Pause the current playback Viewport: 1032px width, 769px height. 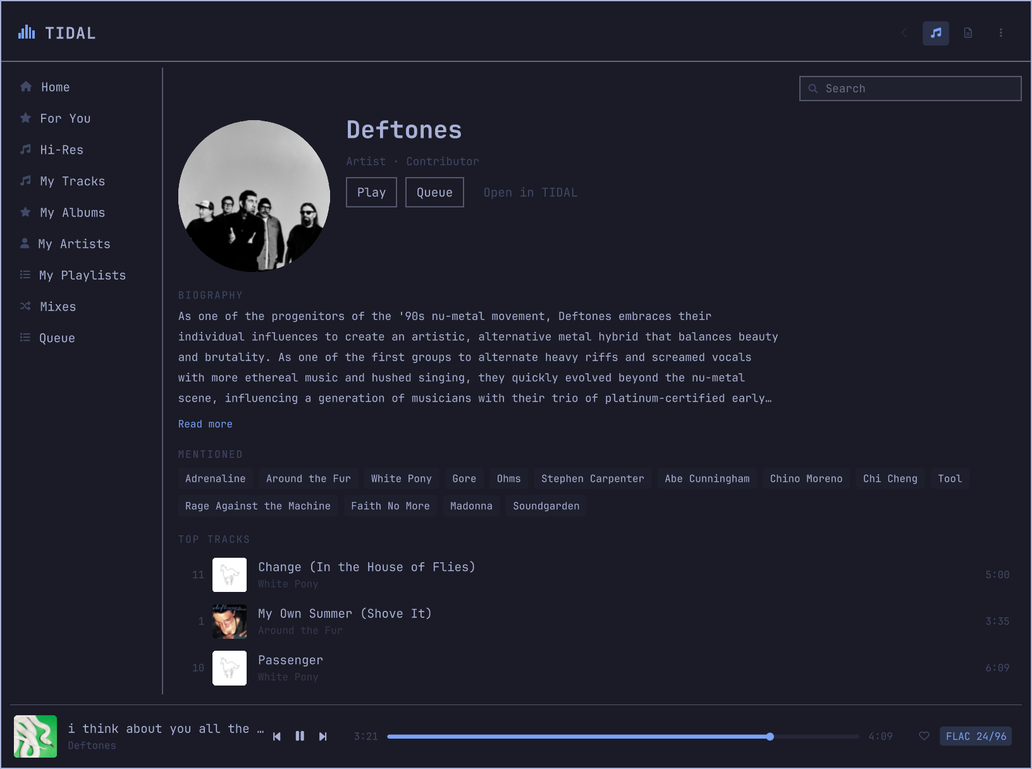[299, 736]
